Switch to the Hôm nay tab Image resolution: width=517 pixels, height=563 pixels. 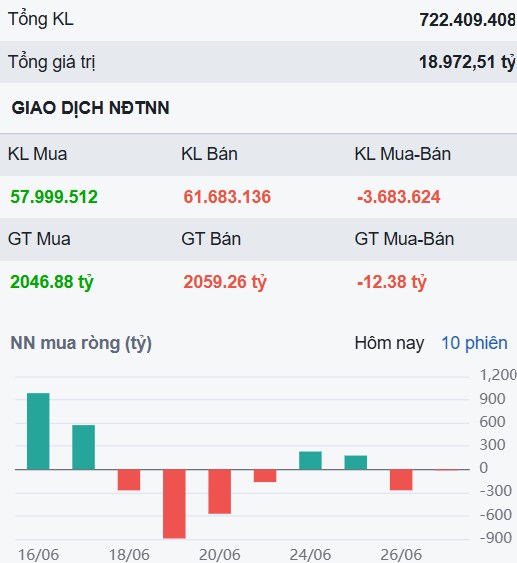pos(389,343)
